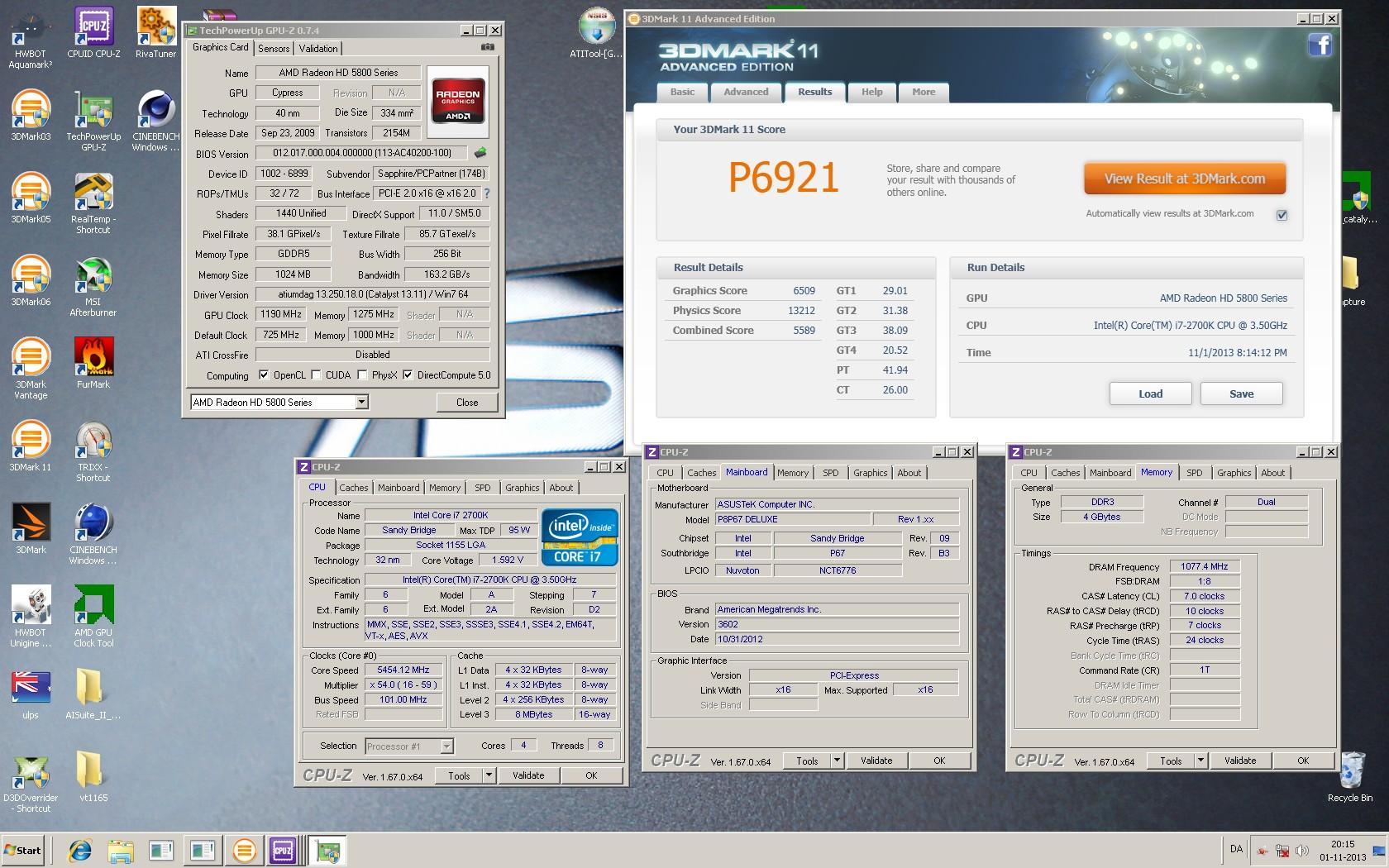The width and height of the screenshot is (1389, 868).
Task: Click Validate in CPU-Z Mainboard window
Action: pyautogui.click(x=876, y=761)
